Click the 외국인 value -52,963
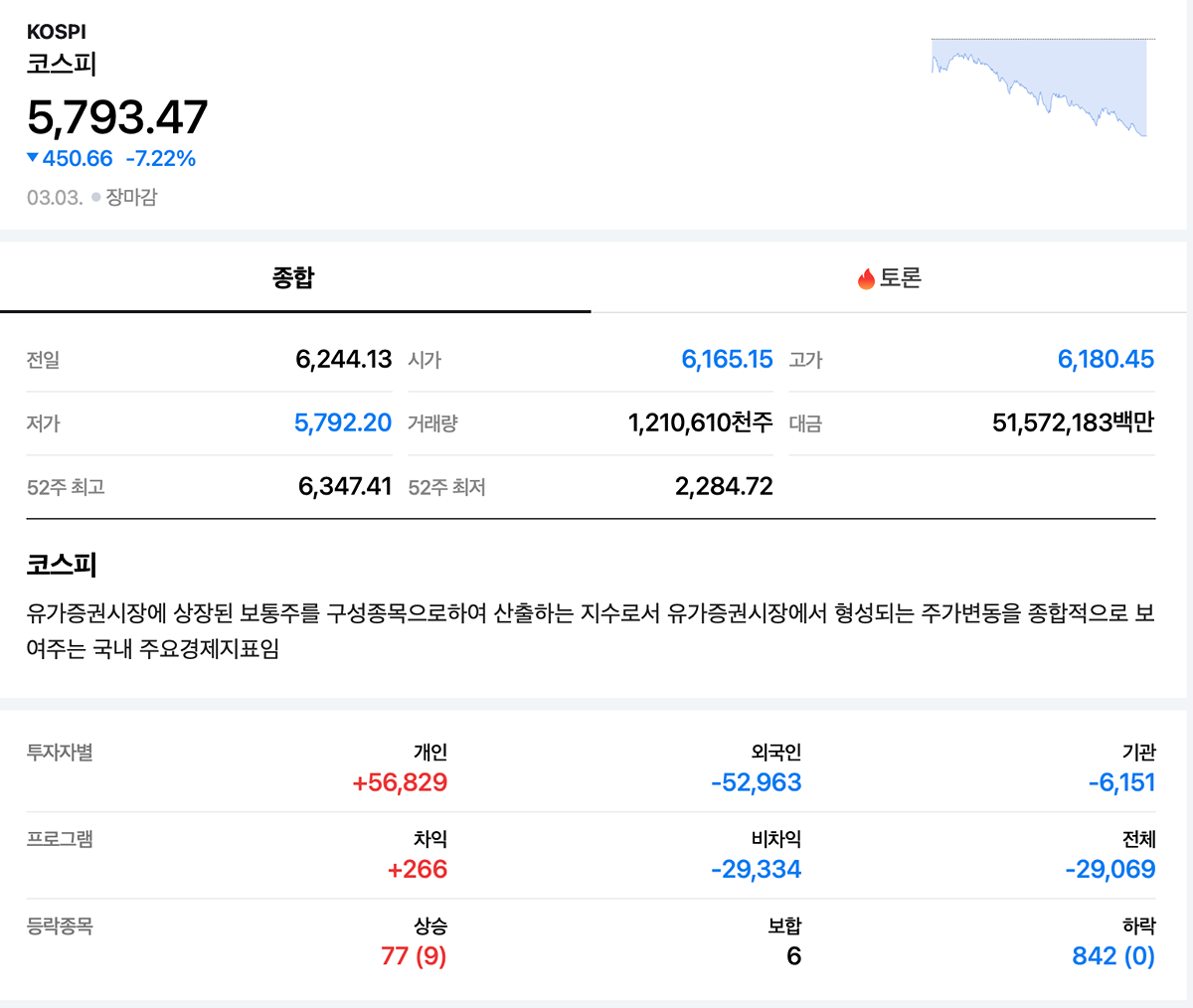 click(x=756, y=783)
